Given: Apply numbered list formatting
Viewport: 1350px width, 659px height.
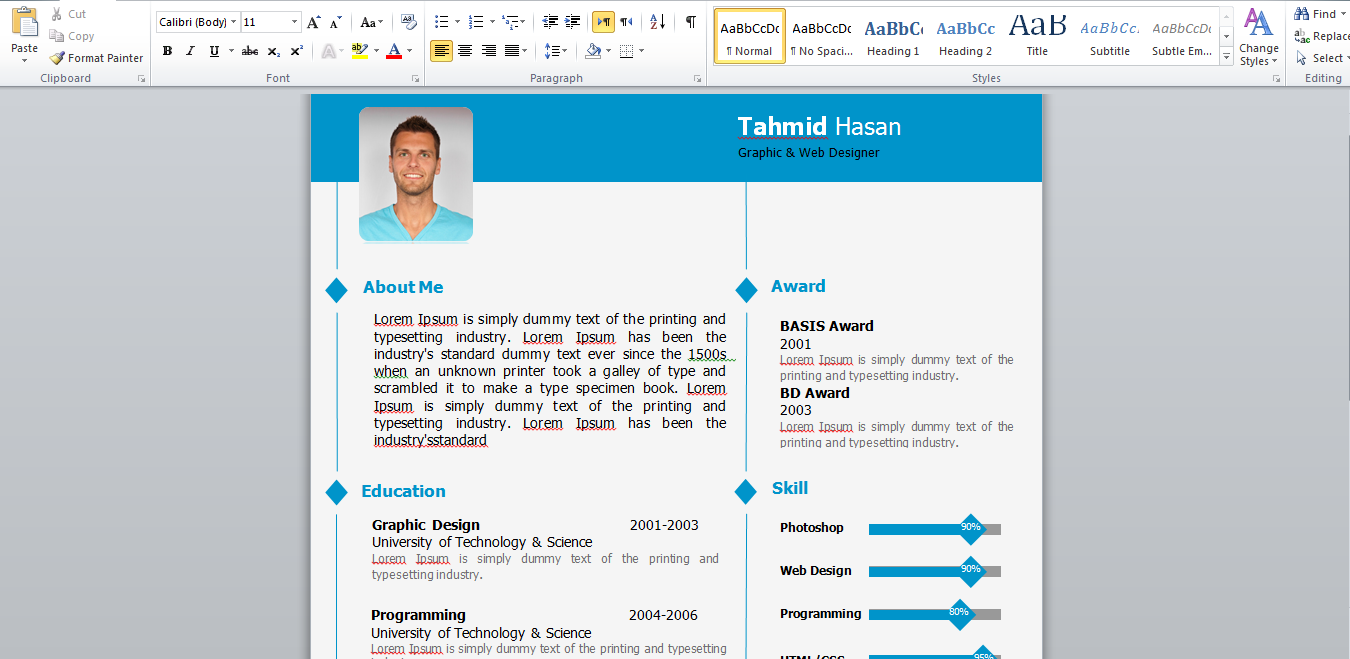Looking at the screenshot, I should tap(475, 22).
